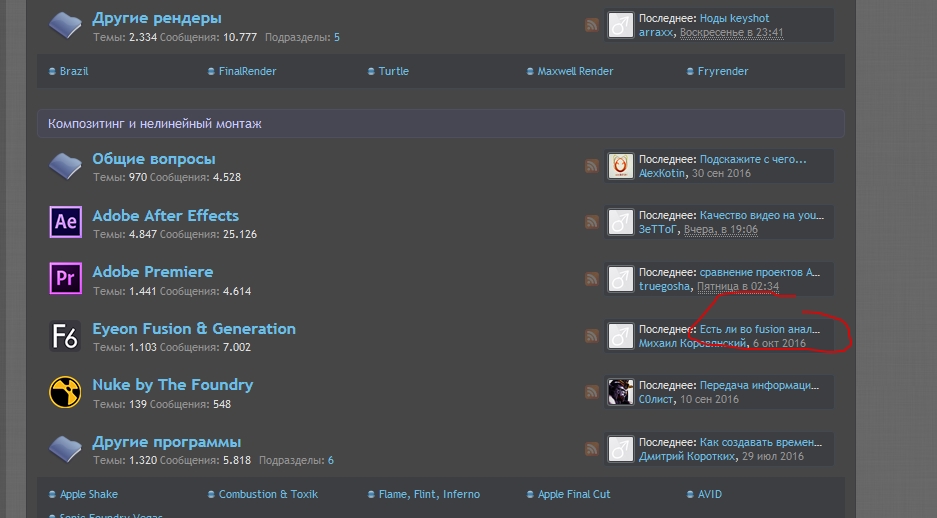937x518 pixels.
Task: Click the RSS feed icon for Nuke by The Foundry
Action: coord(592,392)
